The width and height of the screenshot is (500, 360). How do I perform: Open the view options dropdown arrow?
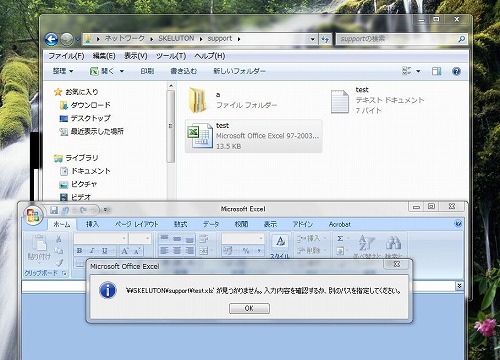(418, 71)
